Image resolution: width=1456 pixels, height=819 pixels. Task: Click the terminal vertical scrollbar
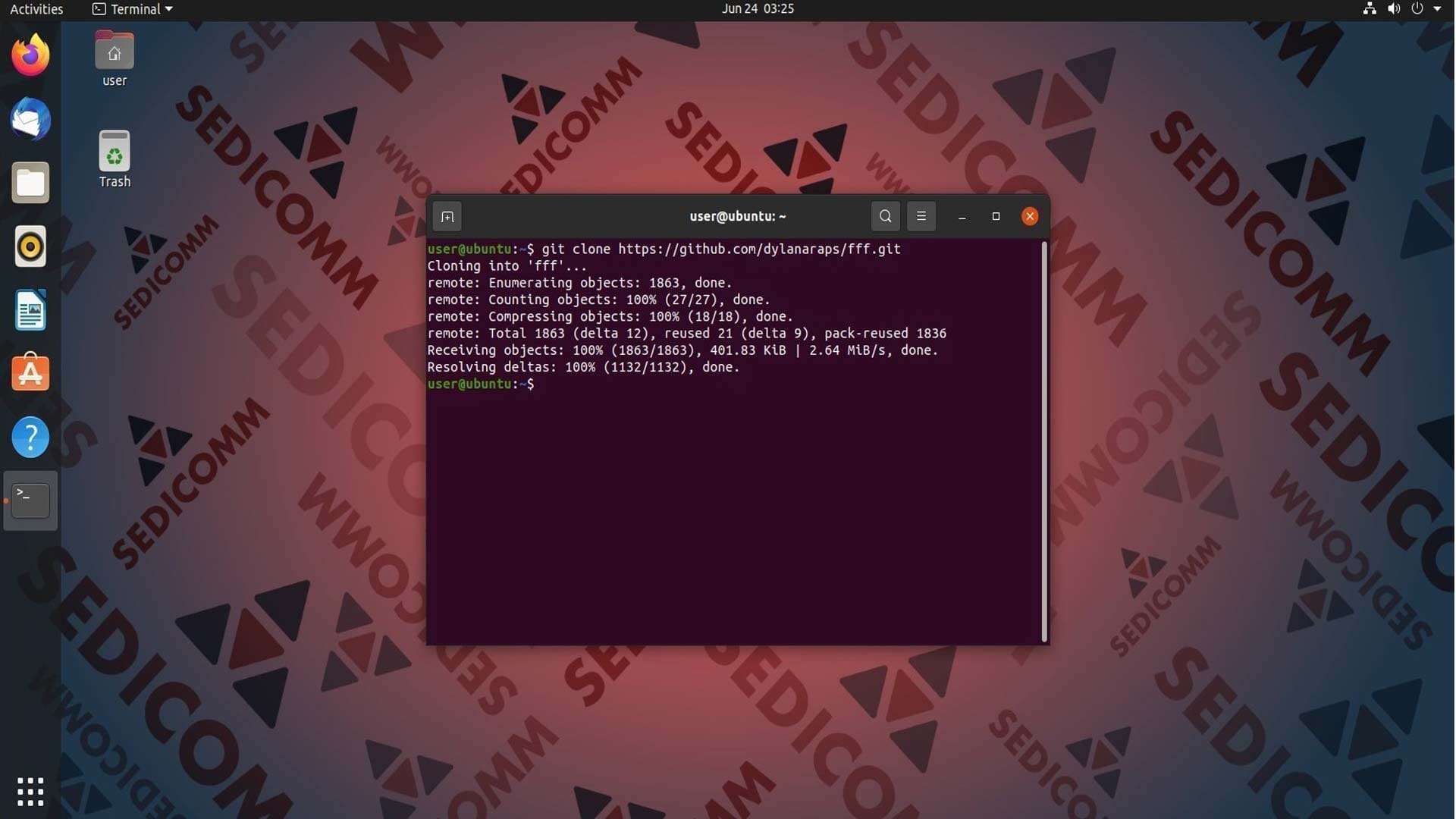1044,442
